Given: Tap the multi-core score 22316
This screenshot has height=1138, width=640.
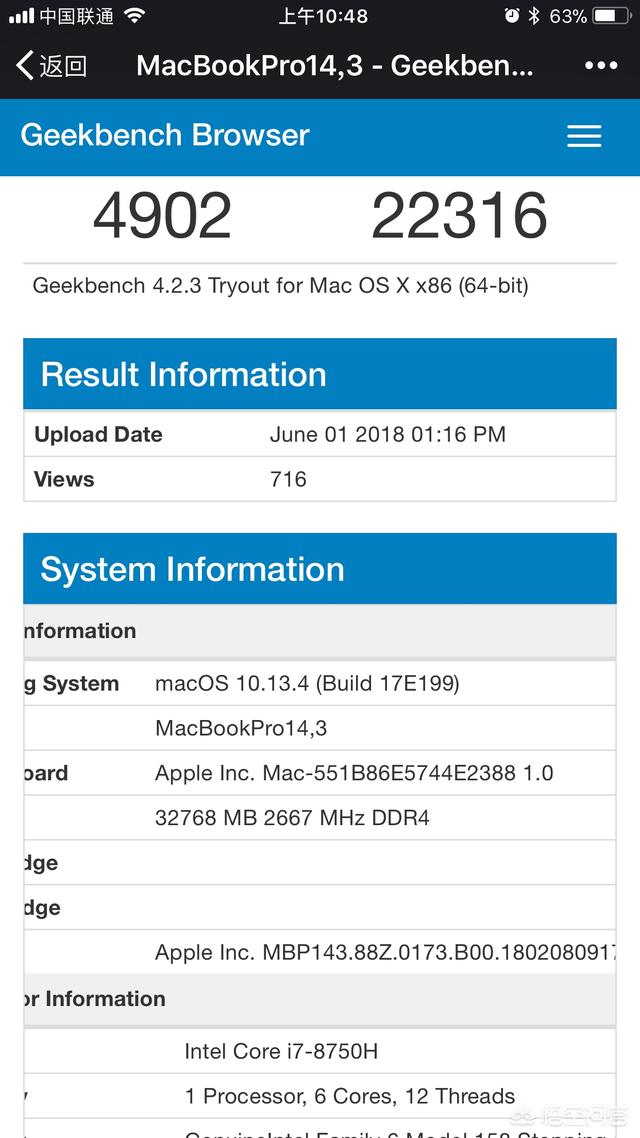Looking at the screenshot, I should tap(459, 215).
